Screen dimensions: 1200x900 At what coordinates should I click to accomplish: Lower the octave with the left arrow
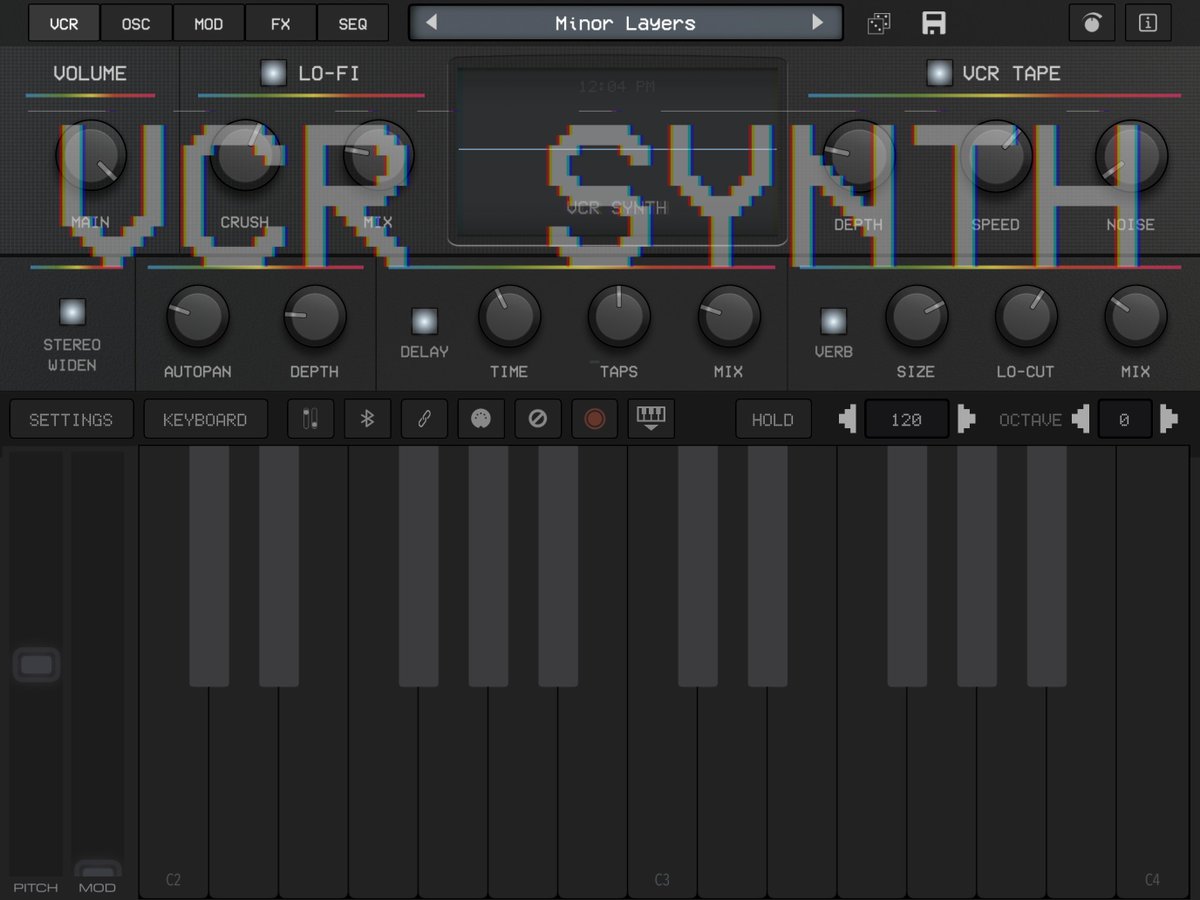(1080, 420)
